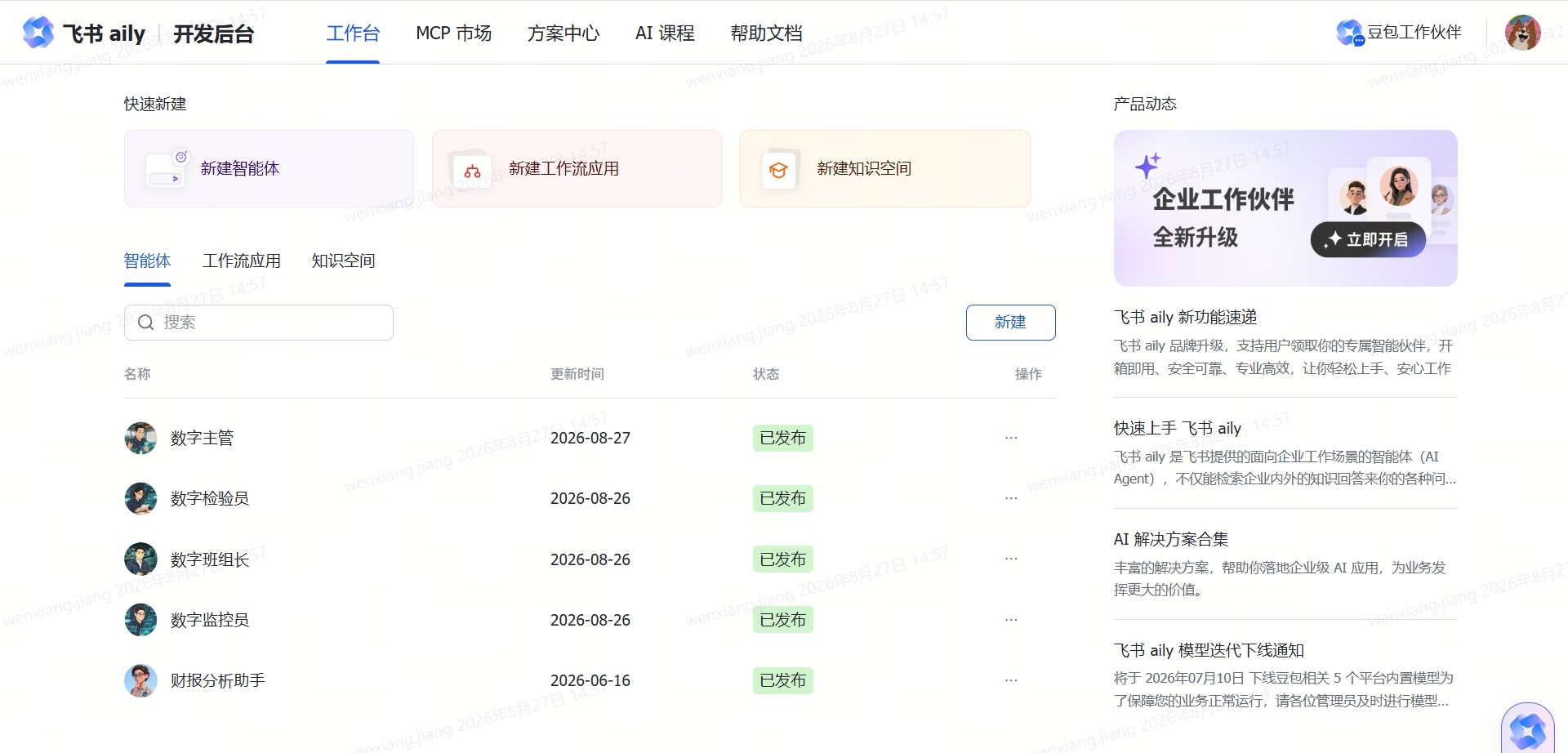Image resolution: width=1568 pixels, height=753 pixels.
Task: Click the 已发布 status of 数字检验员
Action: click(x=782, y=499)
